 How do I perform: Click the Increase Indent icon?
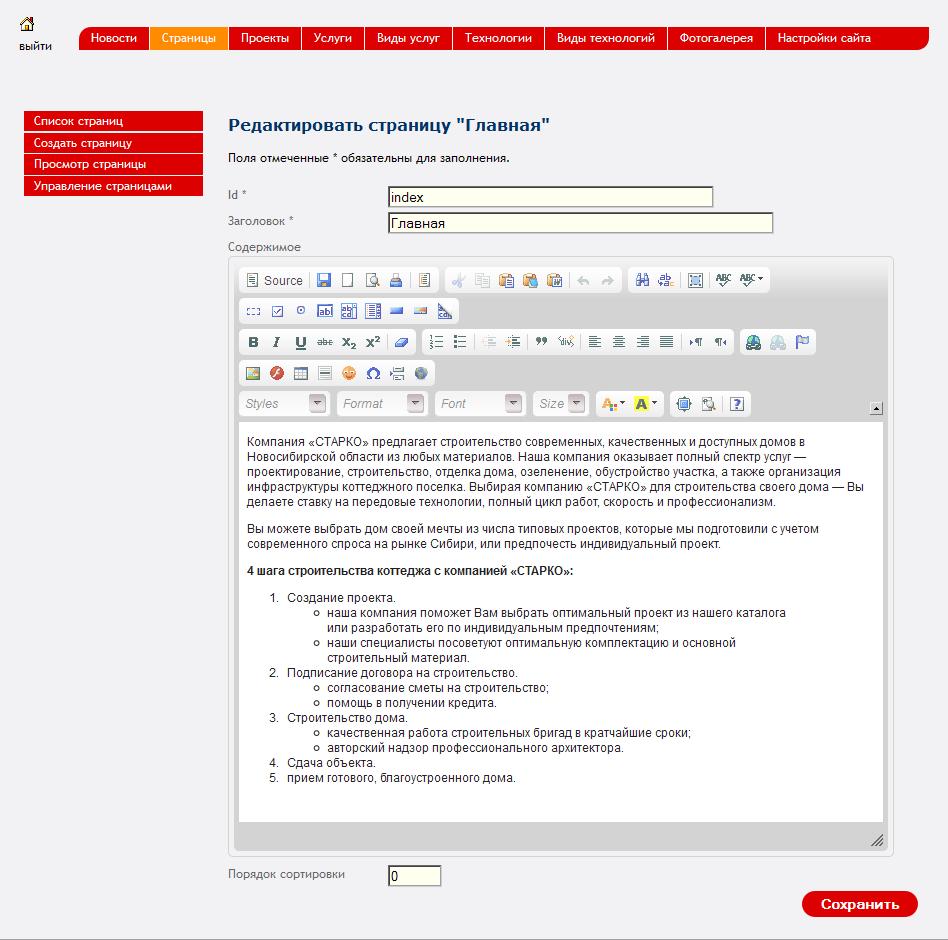click(x=513, y=342)
